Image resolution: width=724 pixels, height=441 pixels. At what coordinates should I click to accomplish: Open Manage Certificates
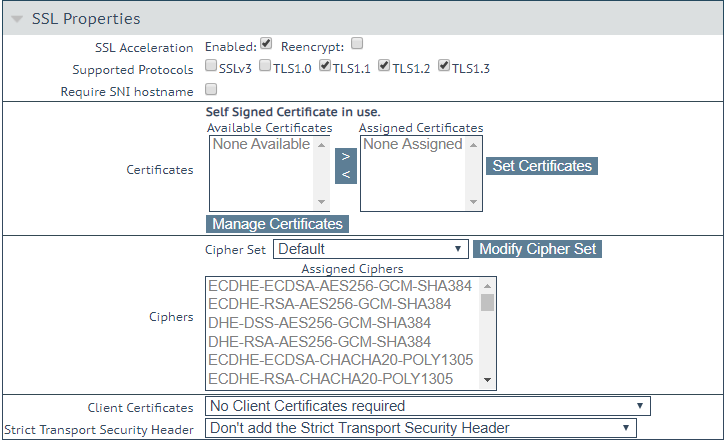pyautogui.click(x=278, y=224)
